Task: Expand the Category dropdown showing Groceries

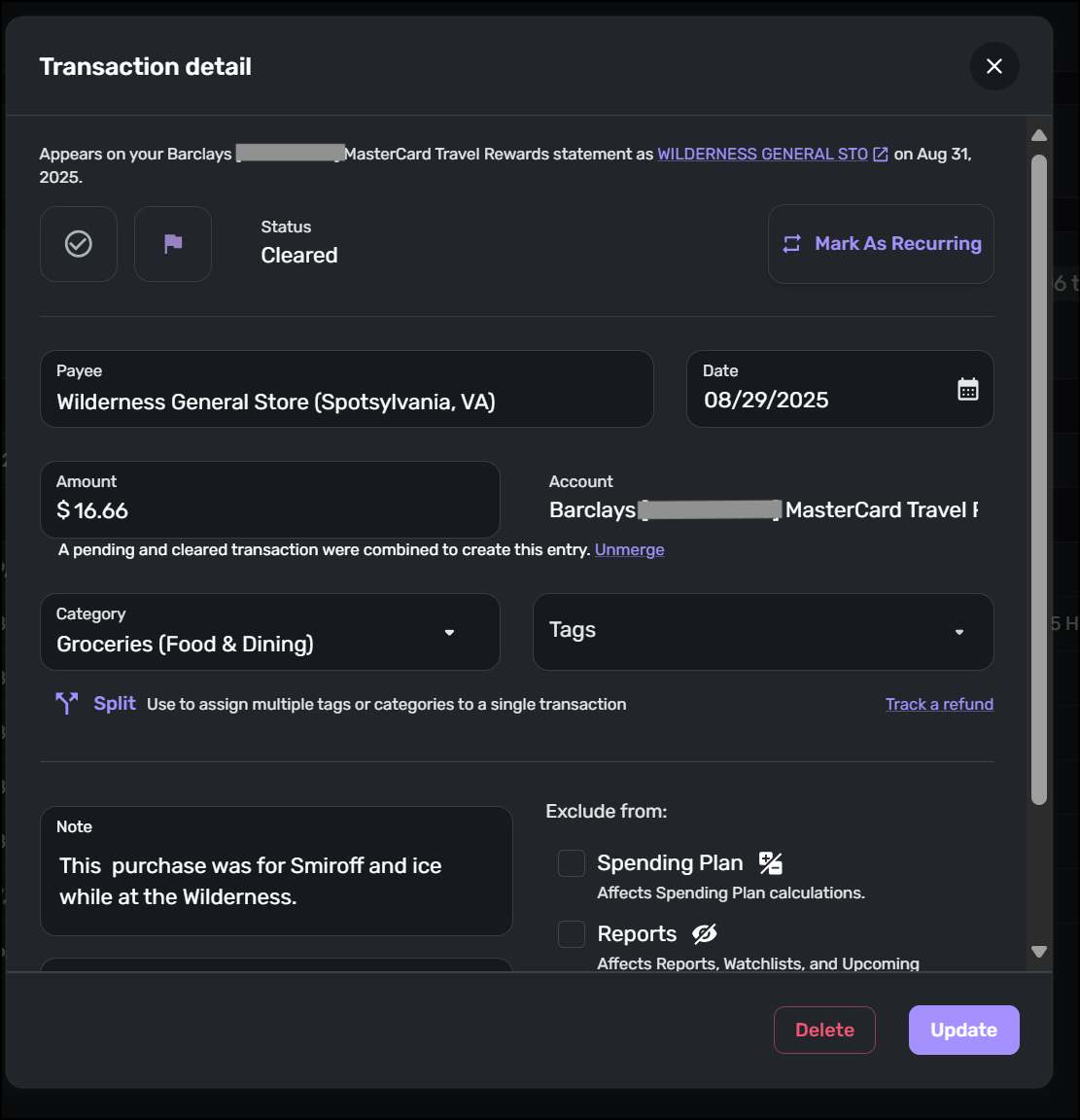Action: tap(449, 632)
